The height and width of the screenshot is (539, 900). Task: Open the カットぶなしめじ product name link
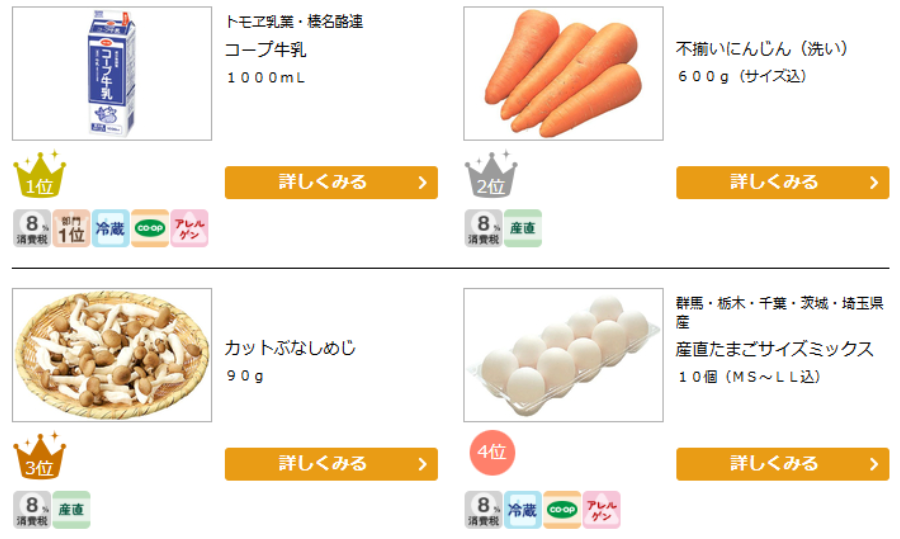click(290, 349)
